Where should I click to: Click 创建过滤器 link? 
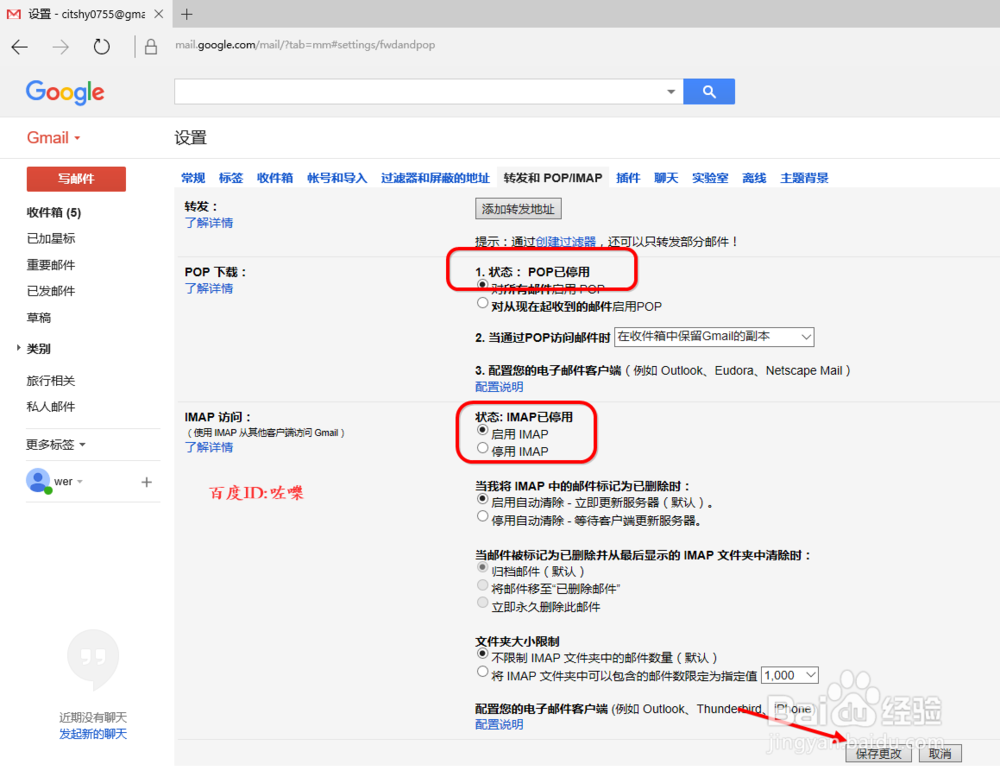(566, 242)
